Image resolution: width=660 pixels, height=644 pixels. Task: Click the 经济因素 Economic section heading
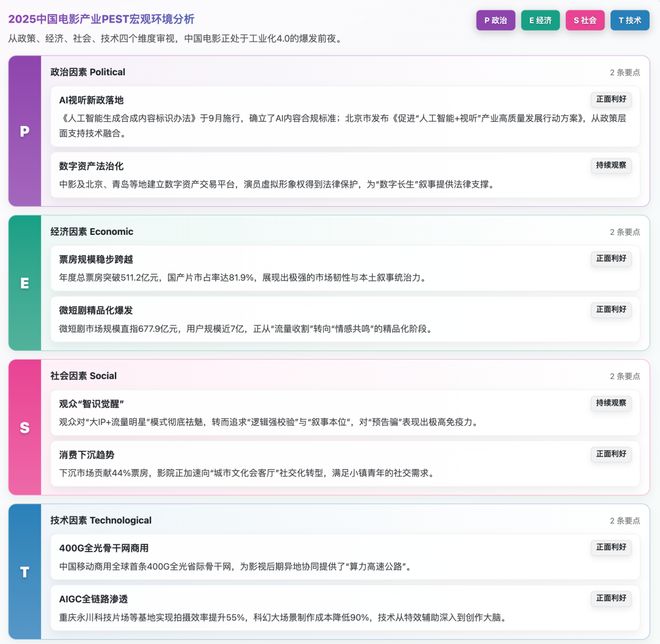point(92,232)
